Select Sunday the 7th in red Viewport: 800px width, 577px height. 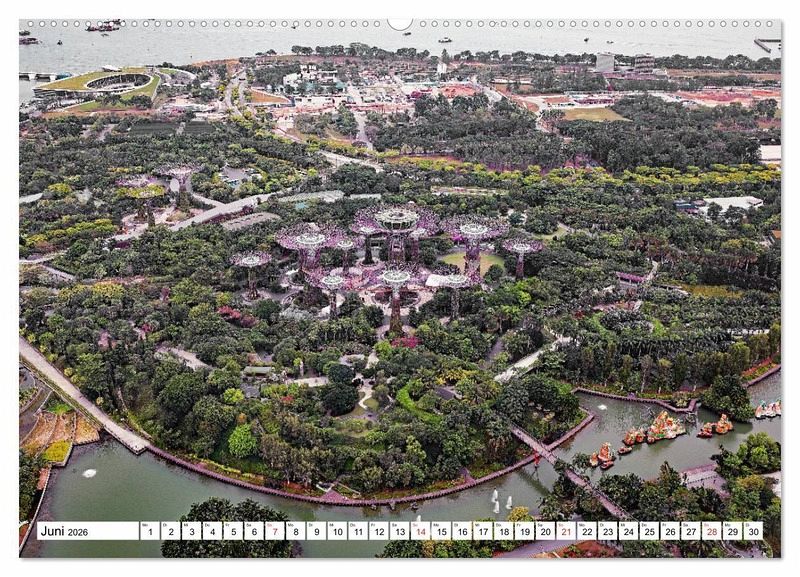tap(274, 532)
